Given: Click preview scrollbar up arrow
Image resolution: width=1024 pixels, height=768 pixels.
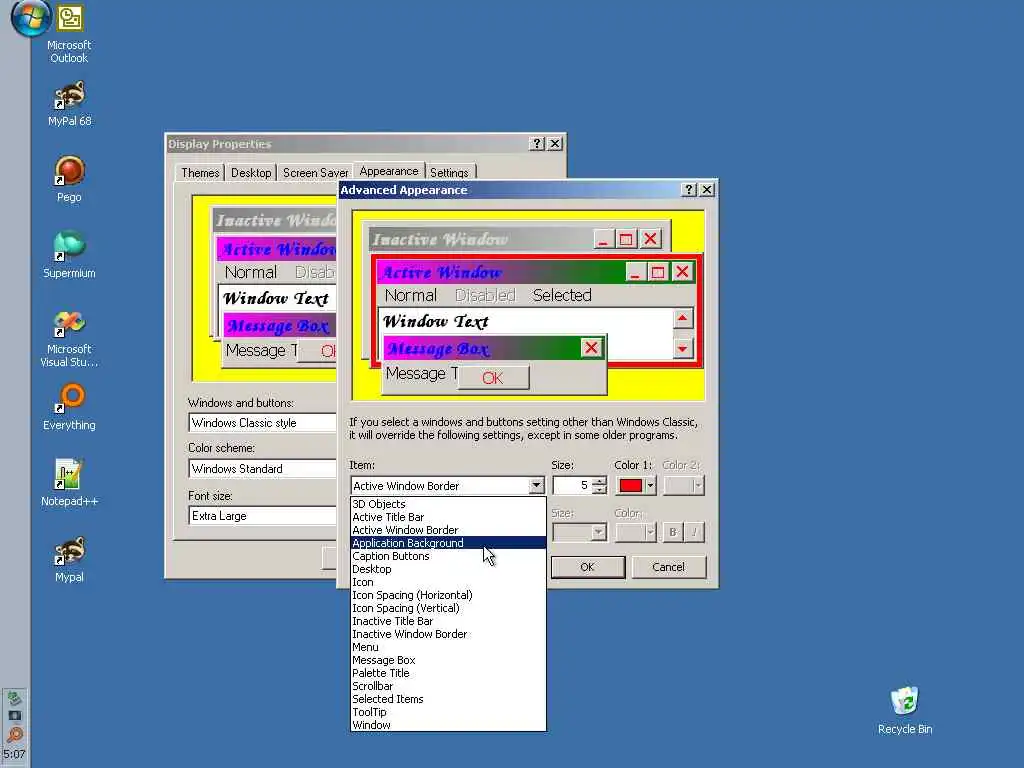Looking at the screenshot, I should pyautogui.click(x=682, y=319).
